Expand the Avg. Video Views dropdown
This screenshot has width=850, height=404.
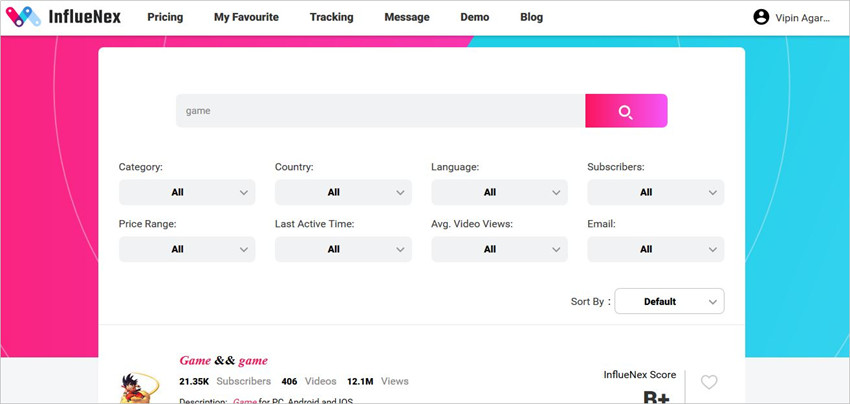[x=499, y=249]
